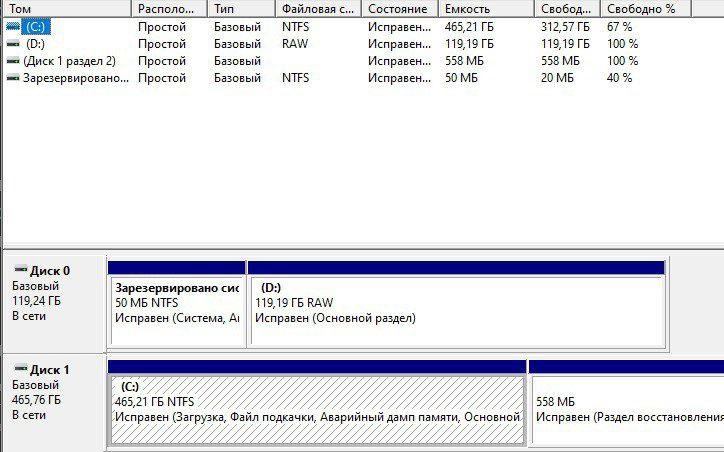Sort by the Тип column header
The height and width of the screenshot is (452, 724).
[241, 8]
